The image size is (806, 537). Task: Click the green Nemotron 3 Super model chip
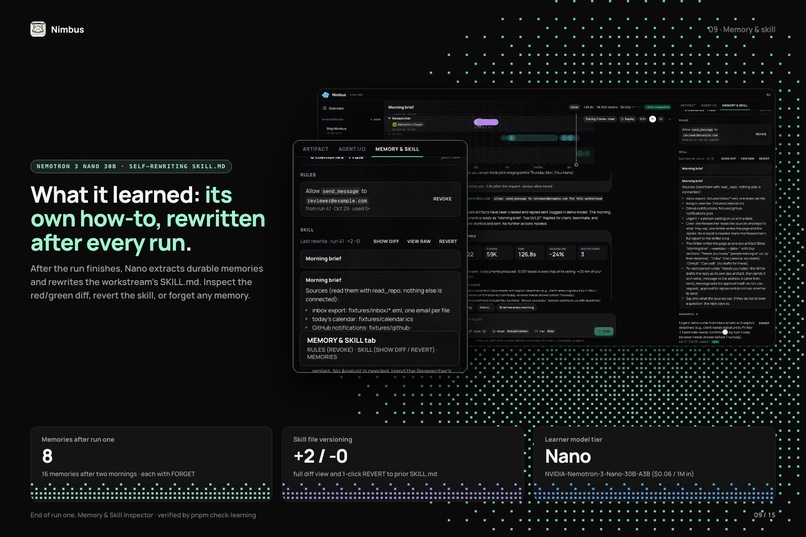[x=408, y=124]
